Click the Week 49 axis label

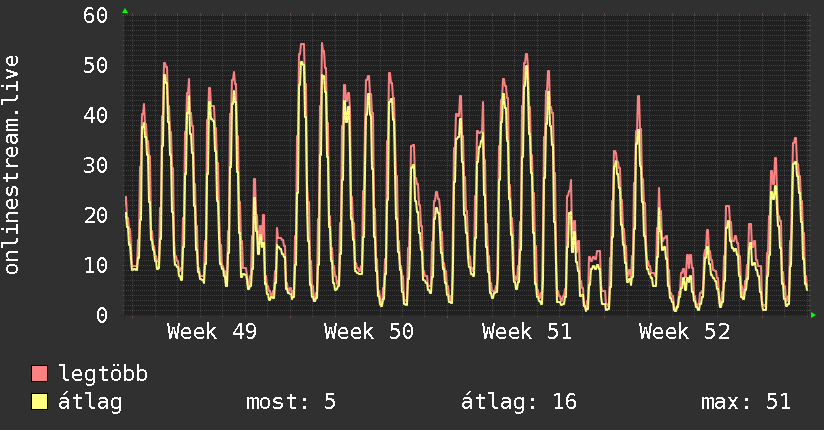[212, 332]
